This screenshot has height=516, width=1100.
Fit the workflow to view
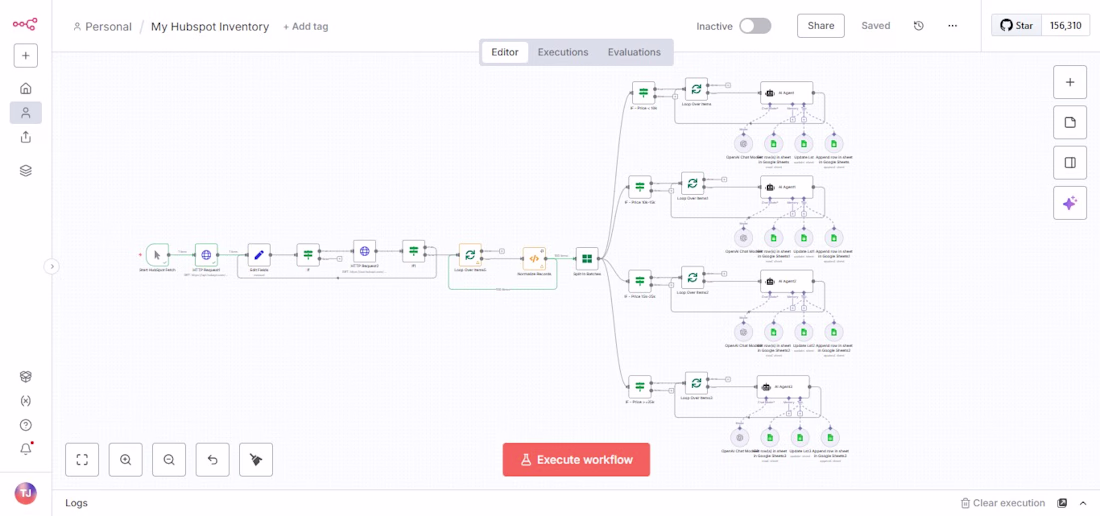(82, 460)
